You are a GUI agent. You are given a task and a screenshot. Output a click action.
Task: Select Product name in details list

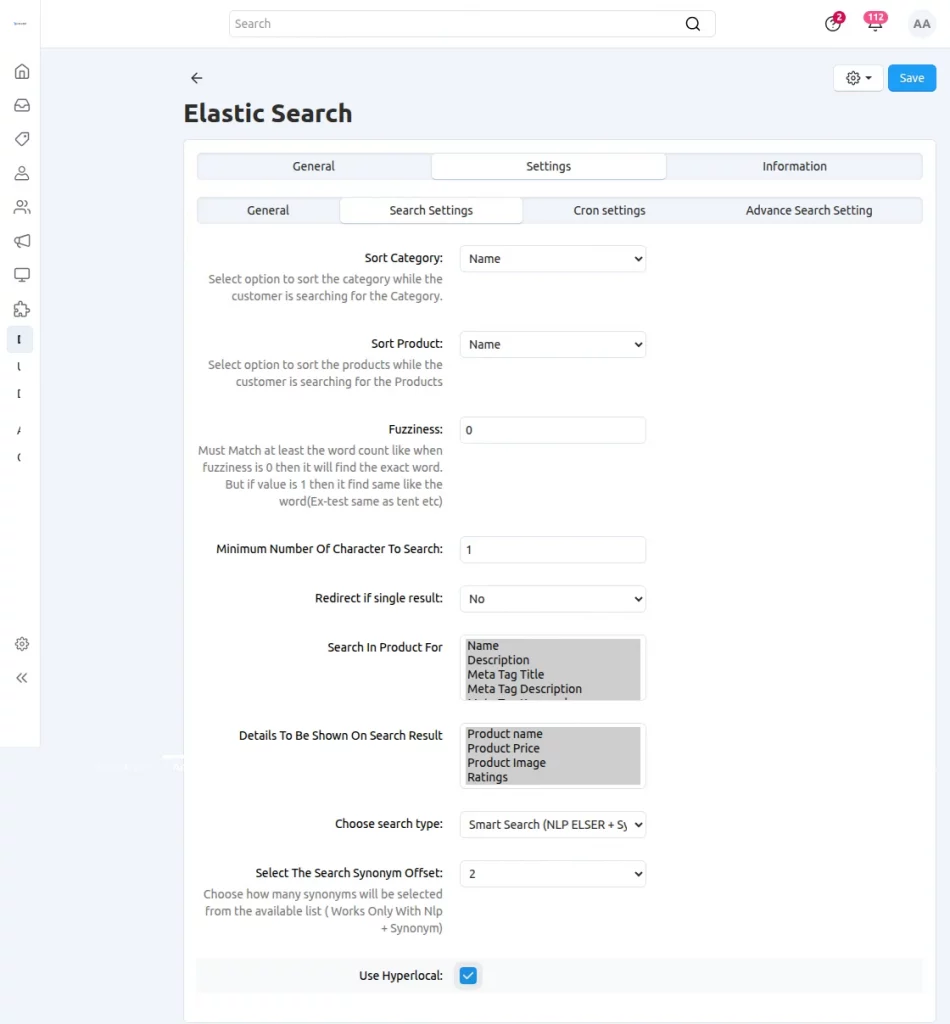click(552, 734)
